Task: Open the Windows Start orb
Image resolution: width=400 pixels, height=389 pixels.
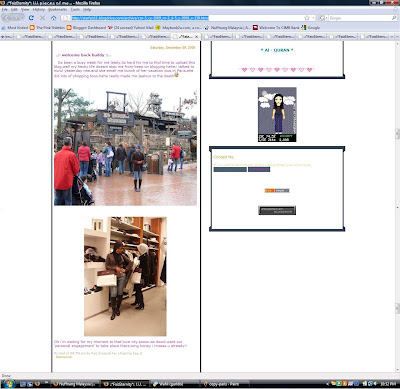Action: point(8,384)
